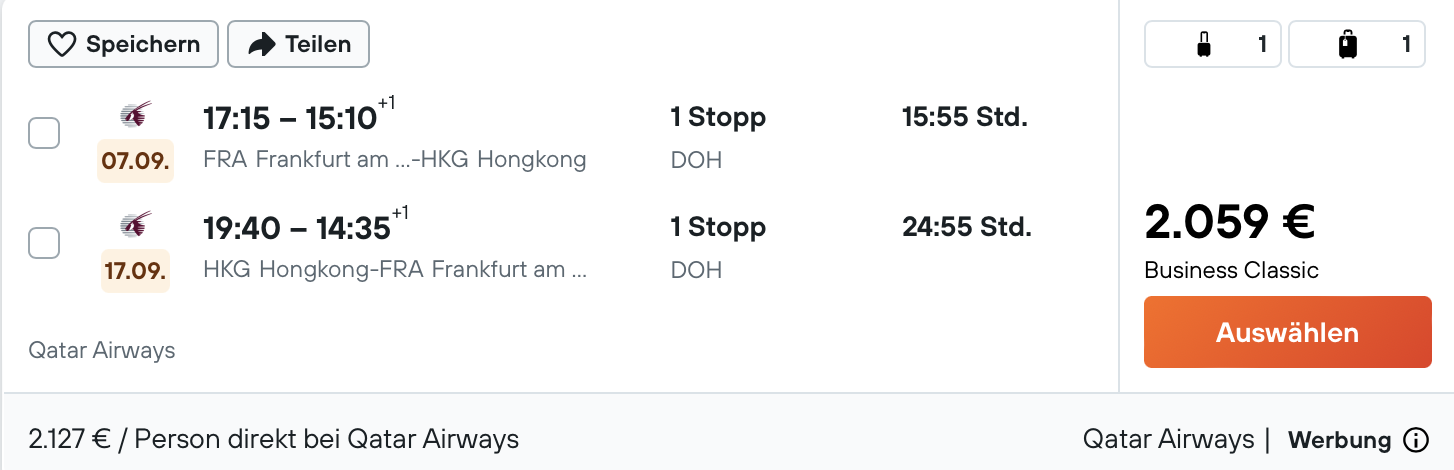Open the Werbung info icon
The height and width of the screenshot is (470, 1454).
(x=1415, y=440)
